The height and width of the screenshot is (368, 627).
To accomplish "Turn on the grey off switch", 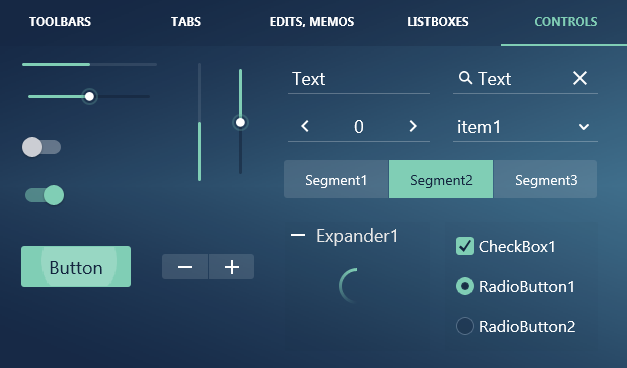I will pyautogui.click(x=41, y=147).
